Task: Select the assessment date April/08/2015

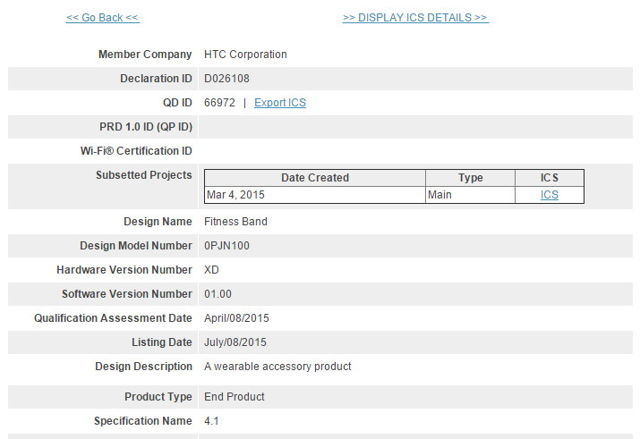Action: tap(236, 318)
